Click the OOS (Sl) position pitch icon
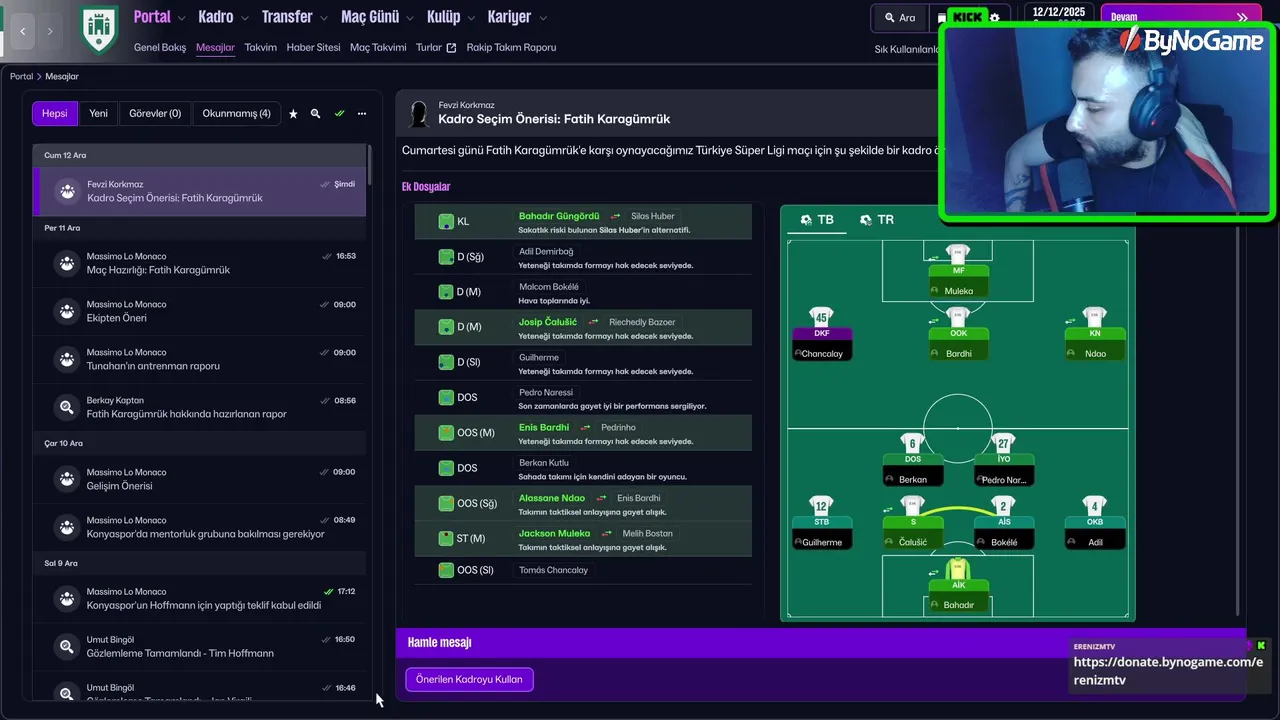The image size is (1280, 720). tap(446, 570)
